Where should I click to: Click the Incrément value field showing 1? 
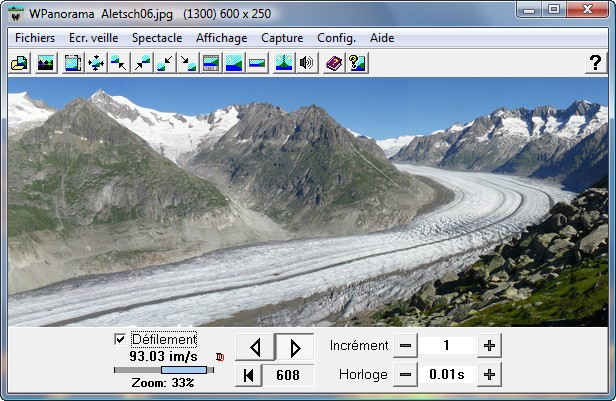coord(447,346)
